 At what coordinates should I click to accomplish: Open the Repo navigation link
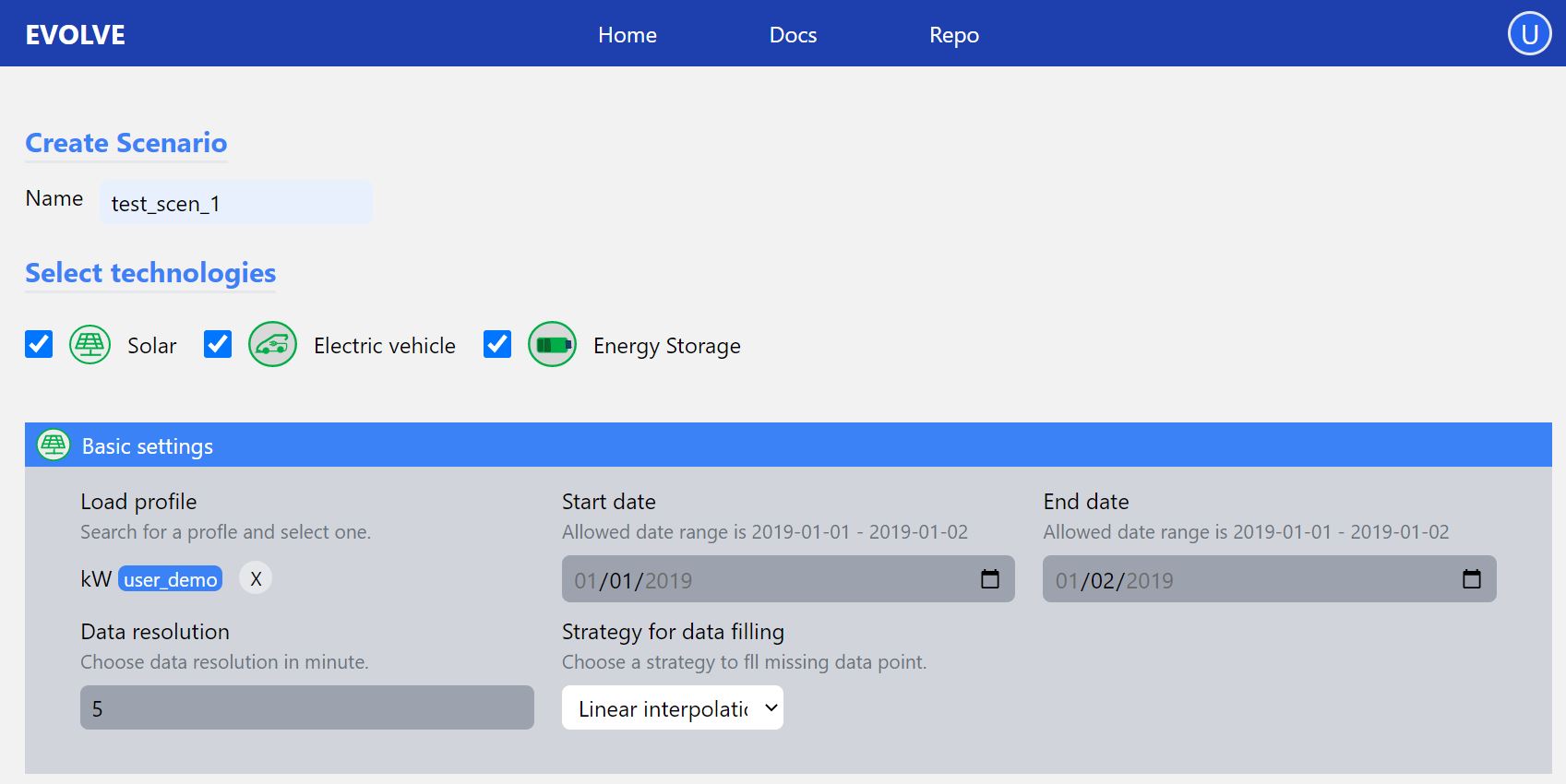pos(954,35)
